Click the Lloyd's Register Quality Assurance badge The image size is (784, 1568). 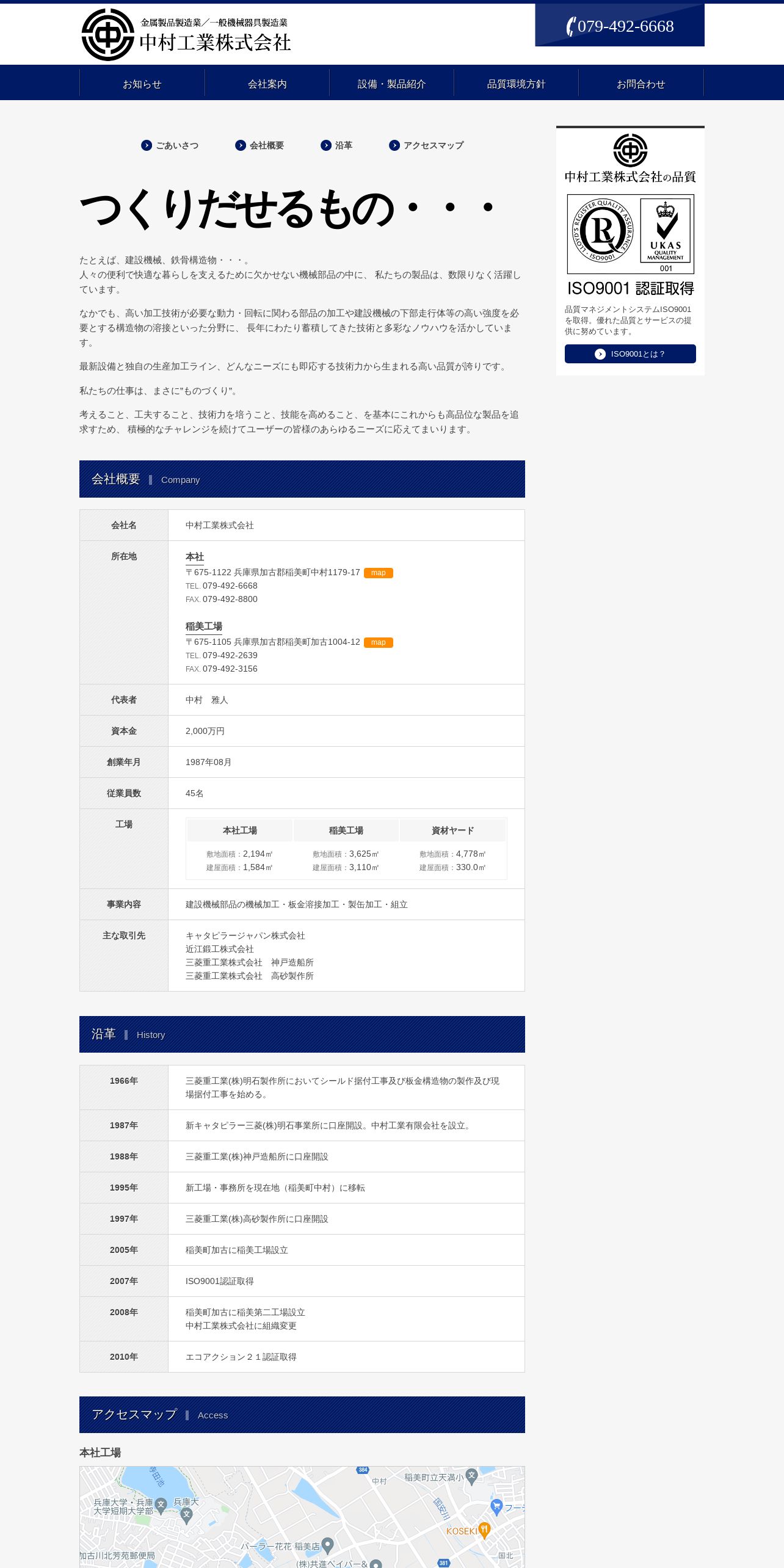[x=603, y=231]
